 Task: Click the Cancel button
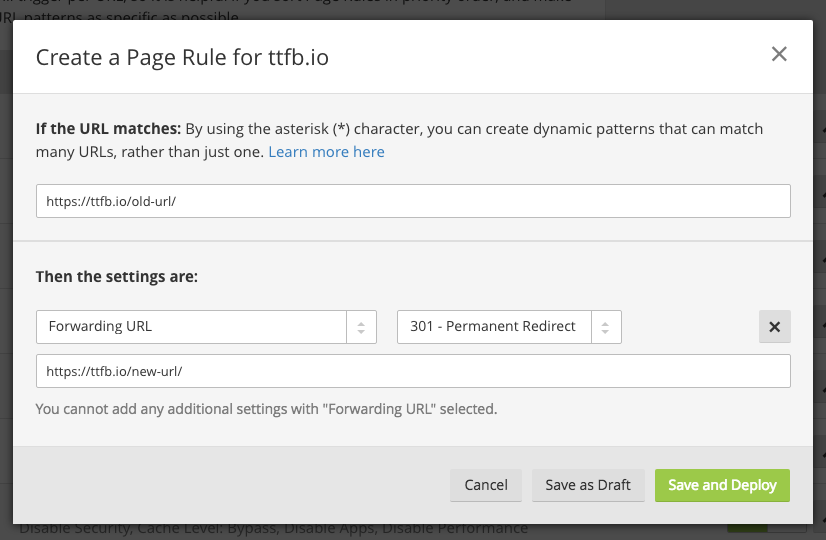[486, 485]
